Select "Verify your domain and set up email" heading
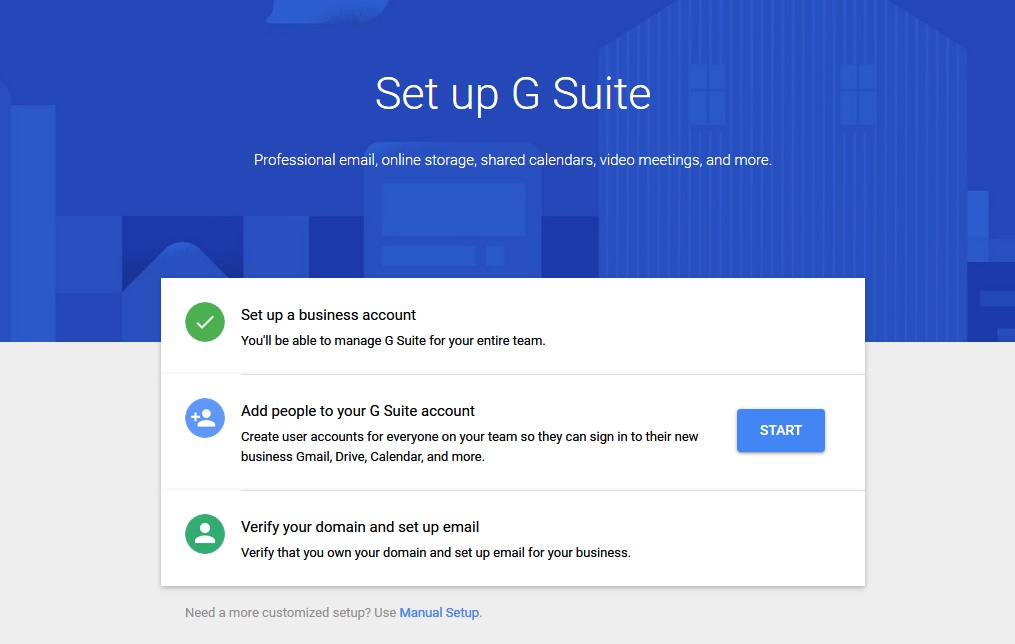The image size is (1015, 644). pos(360,527)
